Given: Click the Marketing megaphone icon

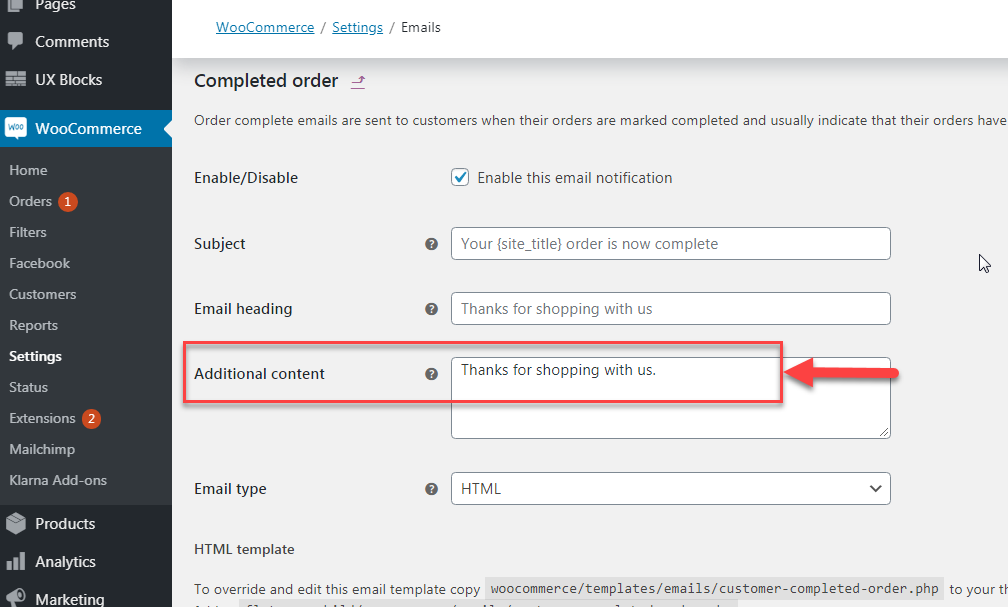Looking at the screenshot, I should point(15,598).
